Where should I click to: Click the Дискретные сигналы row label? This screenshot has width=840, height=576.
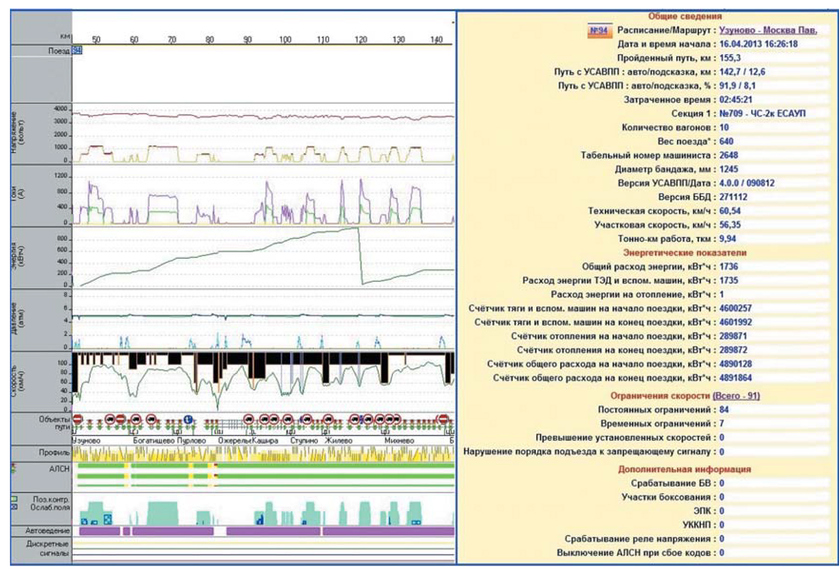coord(44,548)
